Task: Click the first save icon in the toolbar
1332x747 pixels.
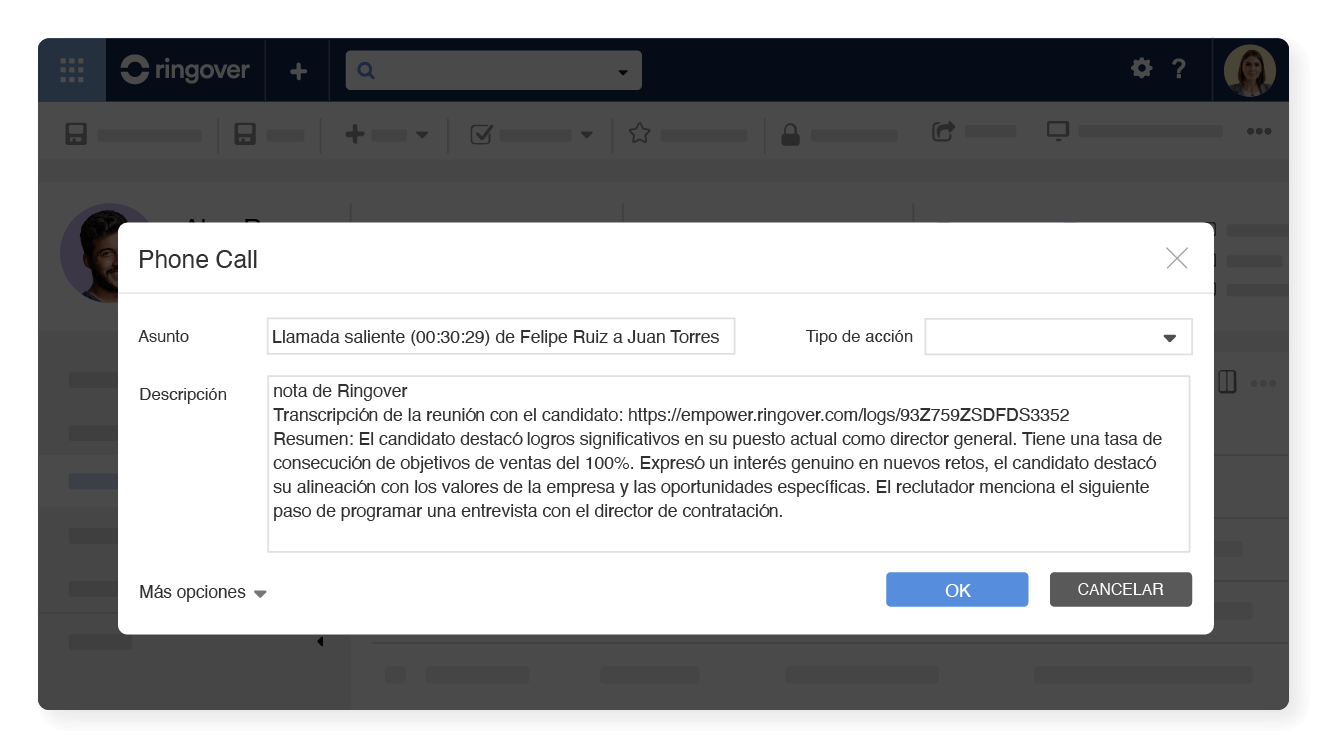Action: (75, 133)
